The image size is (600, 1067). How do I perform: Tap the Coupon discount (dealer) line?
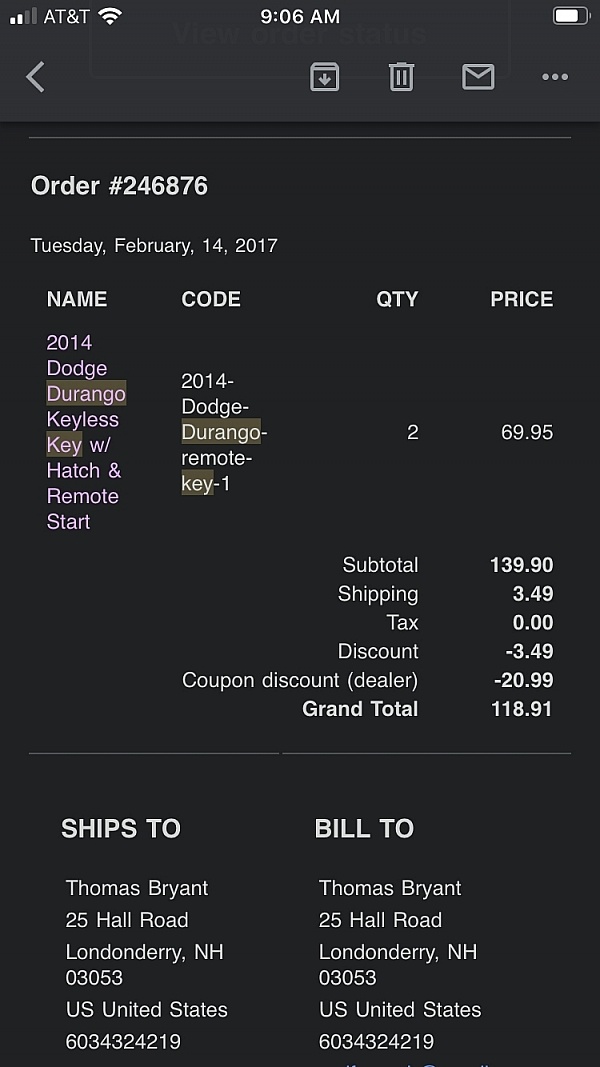click(x=300, y=680)
